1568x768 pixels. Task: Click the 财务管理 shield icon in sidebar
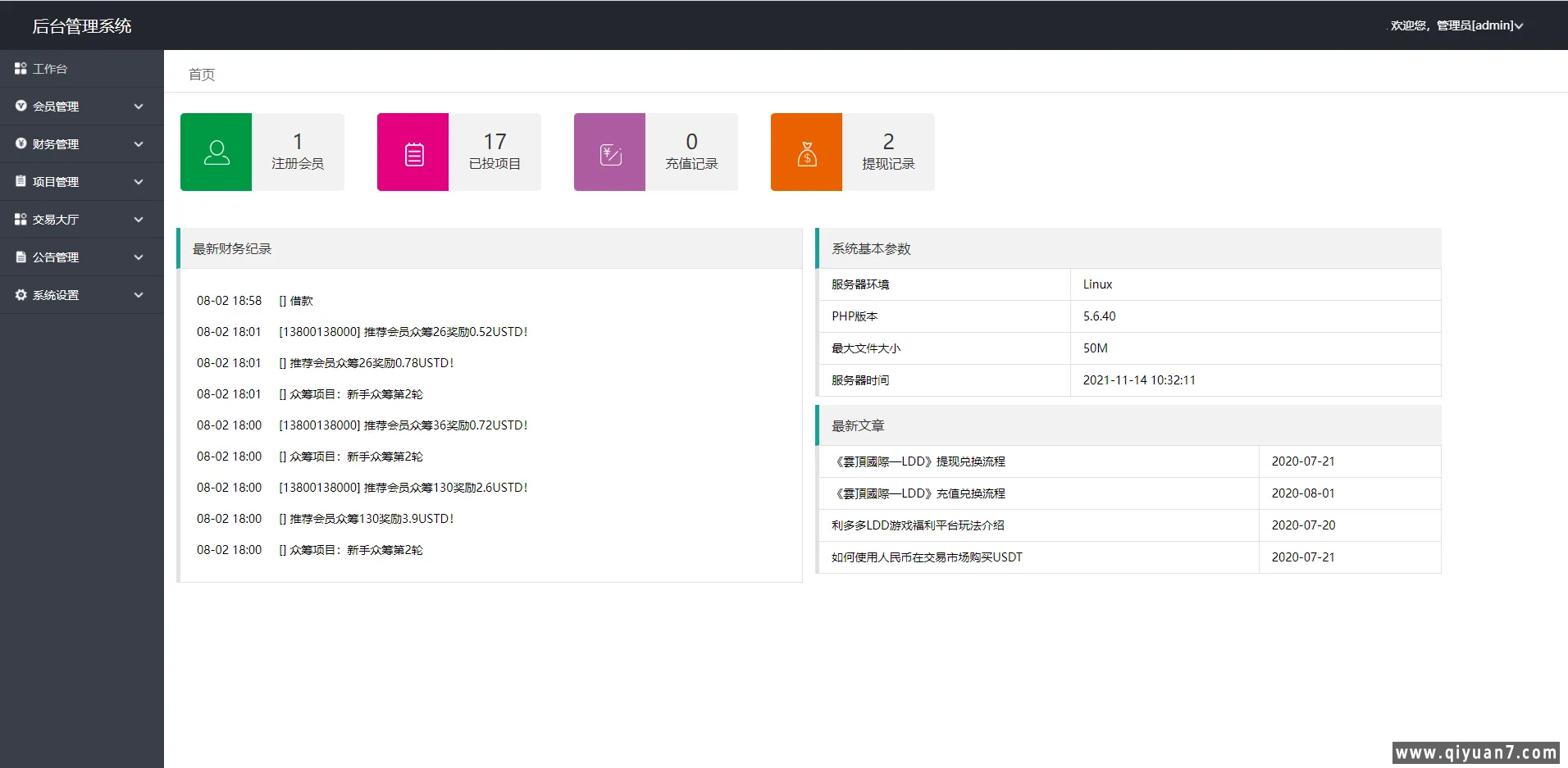point(21,143)
